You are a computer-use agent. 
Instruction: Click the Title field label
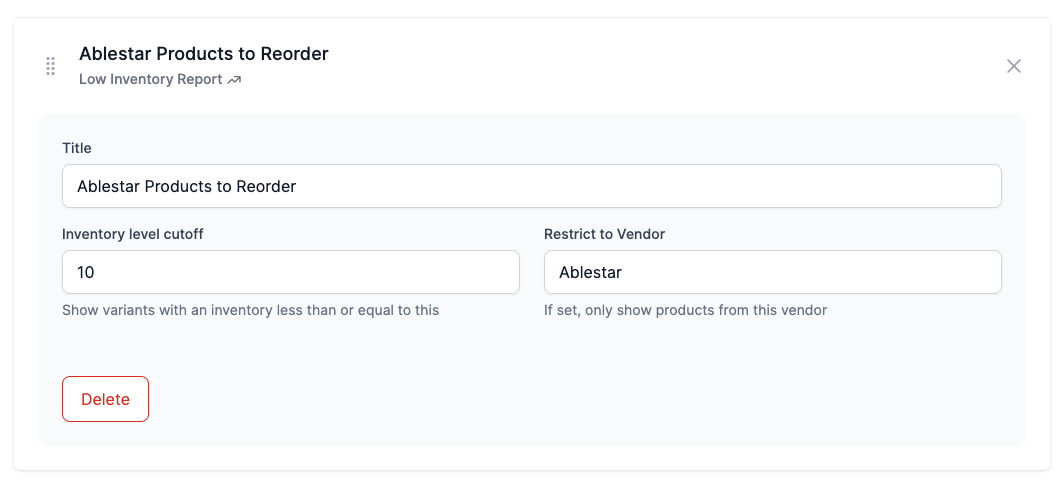pos(77,147)
